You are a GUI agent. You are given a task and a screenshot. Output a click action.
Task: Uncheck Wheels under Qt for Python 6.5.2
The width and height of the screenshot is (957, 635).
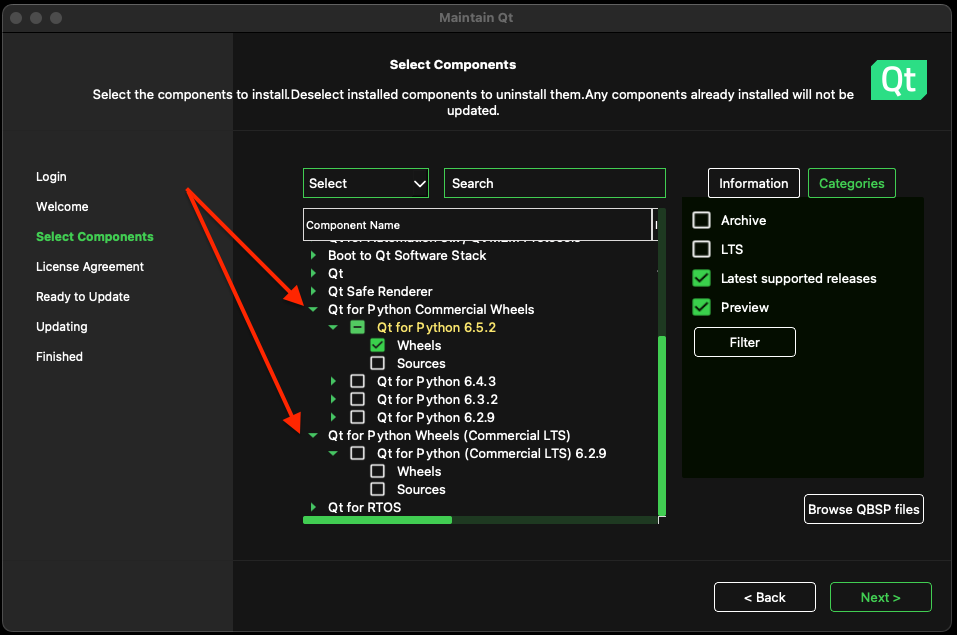pyautogui.click(x=378, y=346)
